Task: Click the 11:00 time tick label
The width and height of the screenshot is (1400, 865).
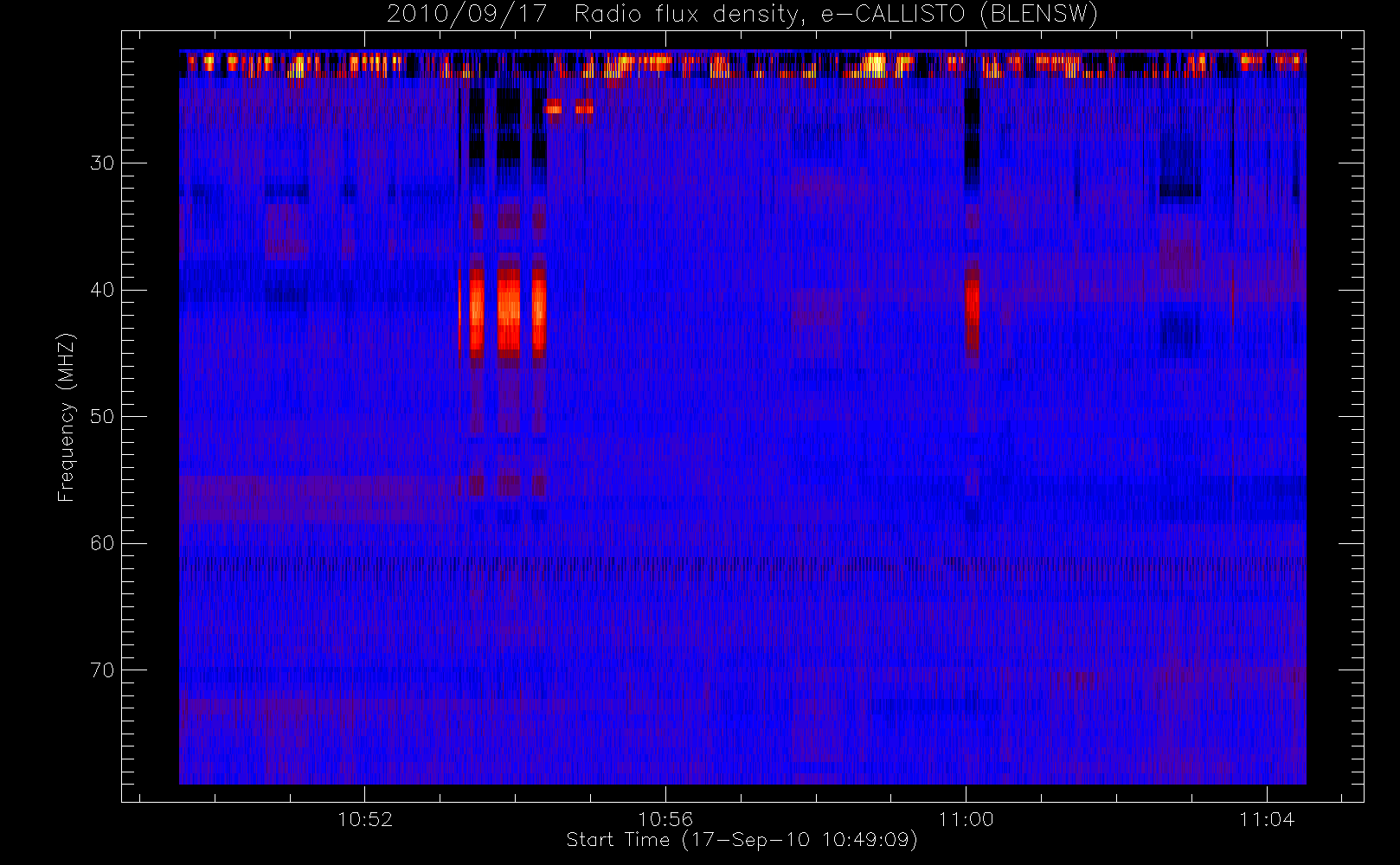Action: point(966,819)
